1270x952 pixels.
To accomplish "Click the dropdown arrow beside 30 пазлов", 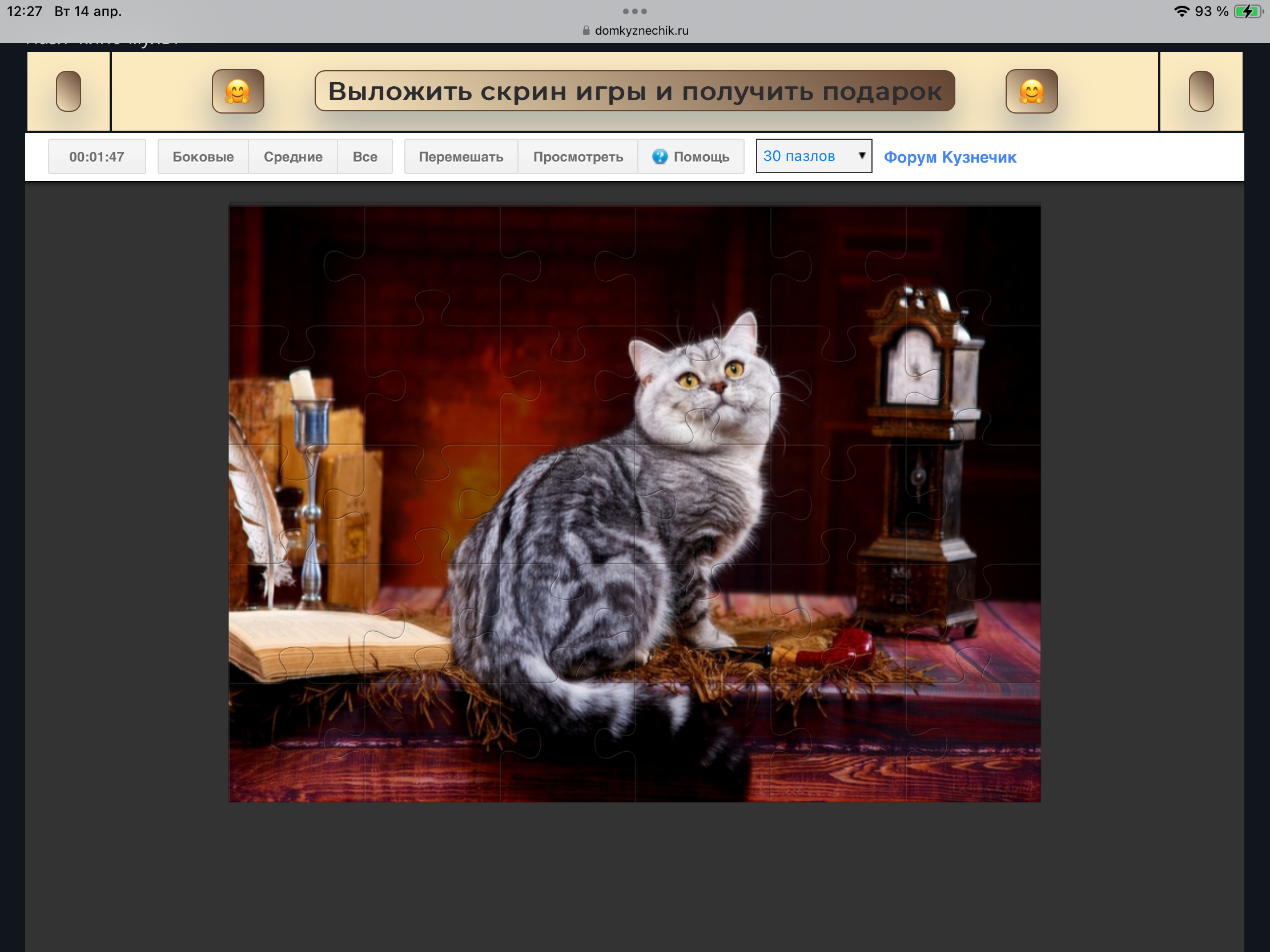I will (x=861, y=155).
